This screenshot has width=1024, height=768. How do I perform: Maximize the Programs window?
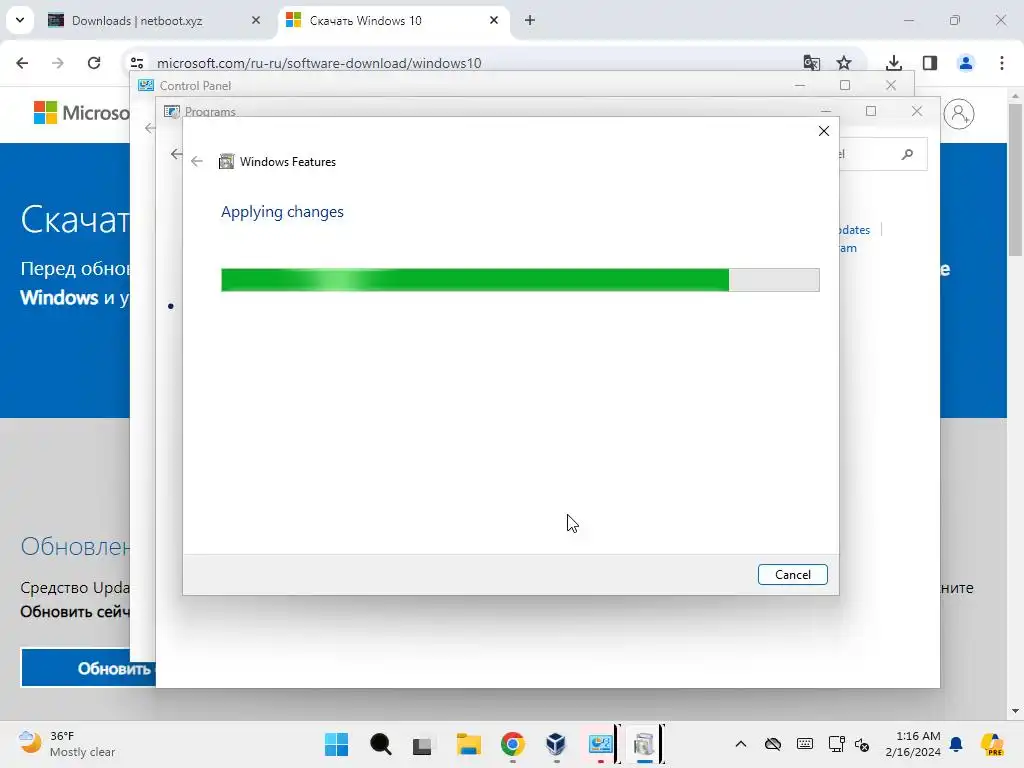pyautogui.click(x=871, y=111)
